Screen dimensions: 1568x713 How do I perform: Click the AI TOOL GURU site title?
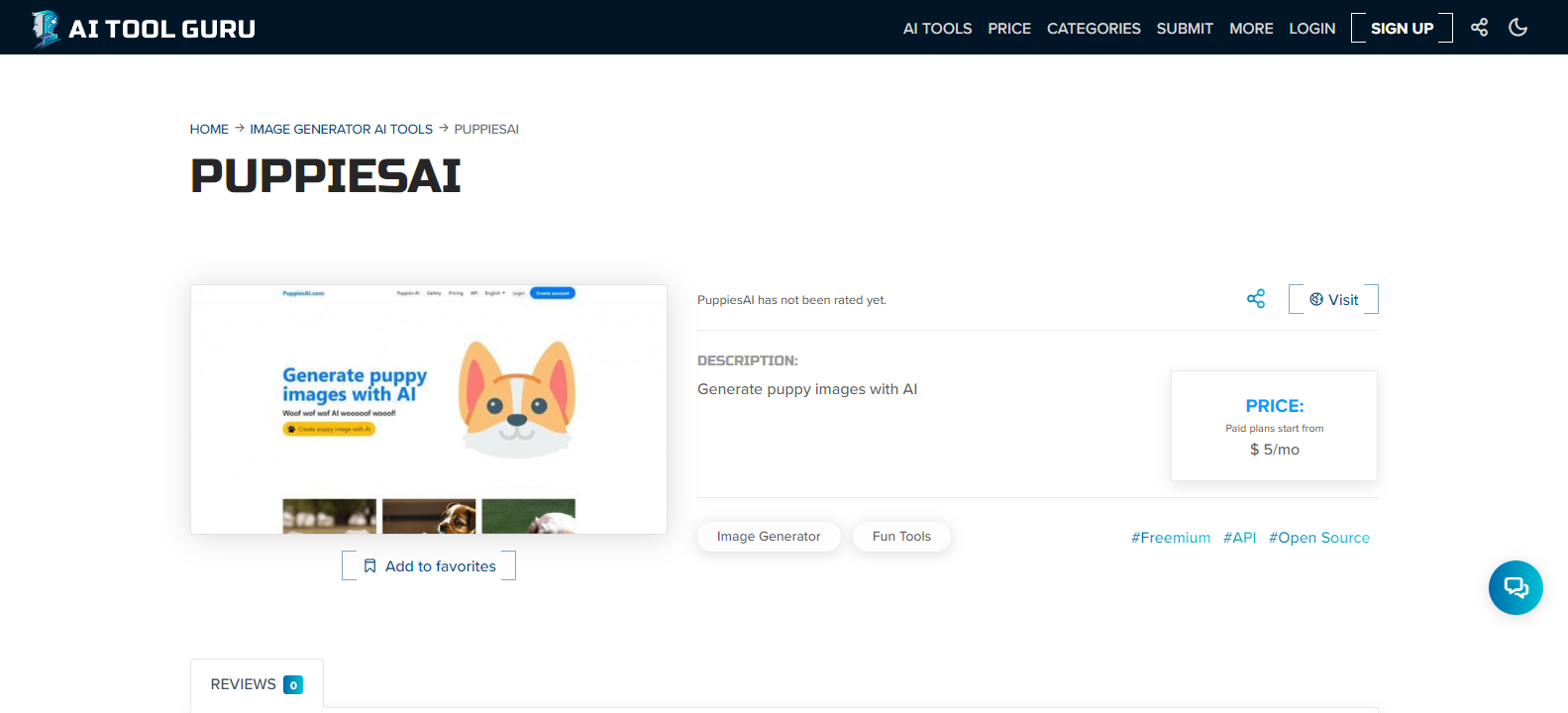pyautogui.click(x=162, y=29)
